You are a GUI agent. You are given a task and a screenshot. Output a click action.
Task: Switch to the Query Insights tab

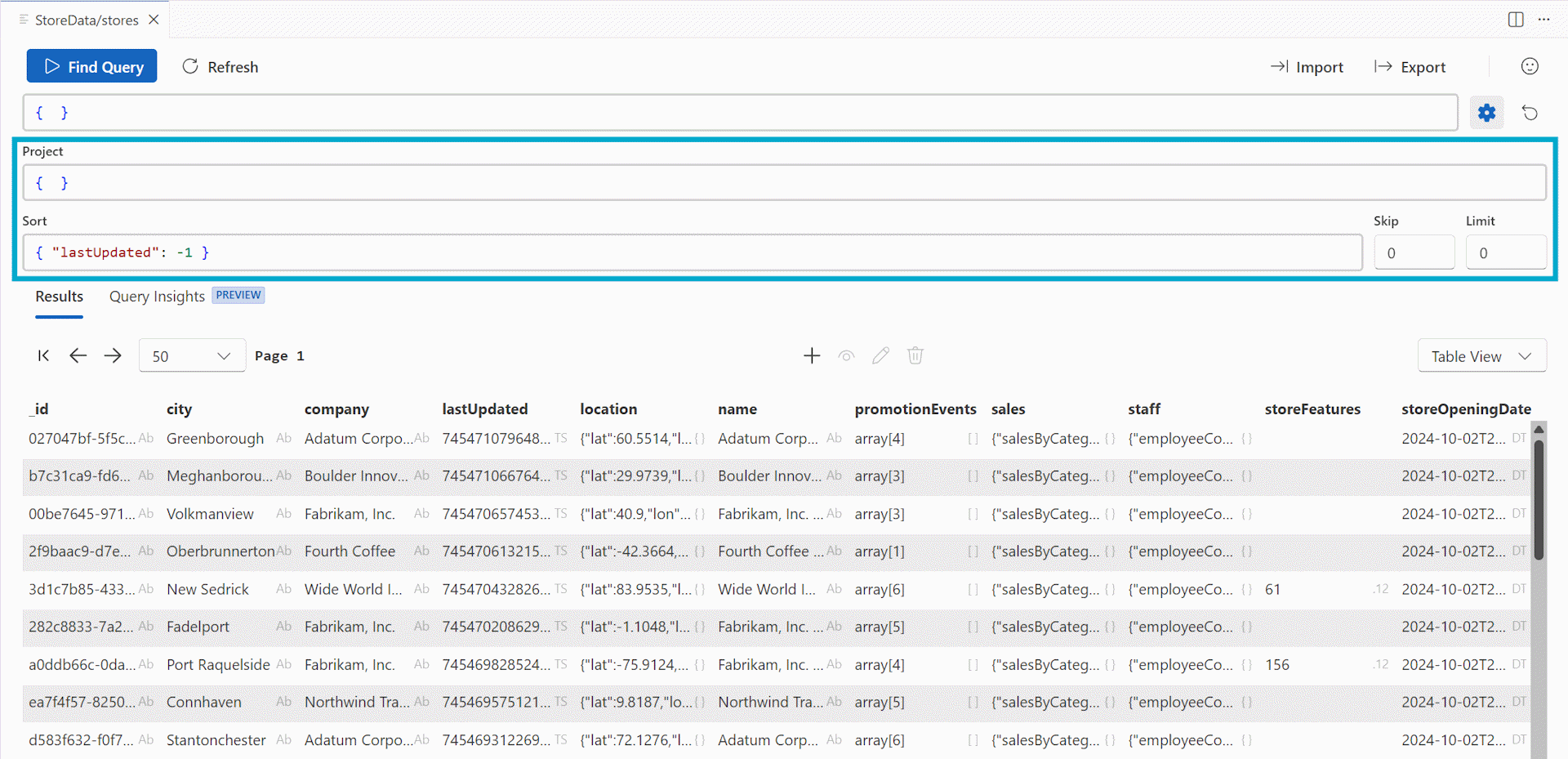157,297
